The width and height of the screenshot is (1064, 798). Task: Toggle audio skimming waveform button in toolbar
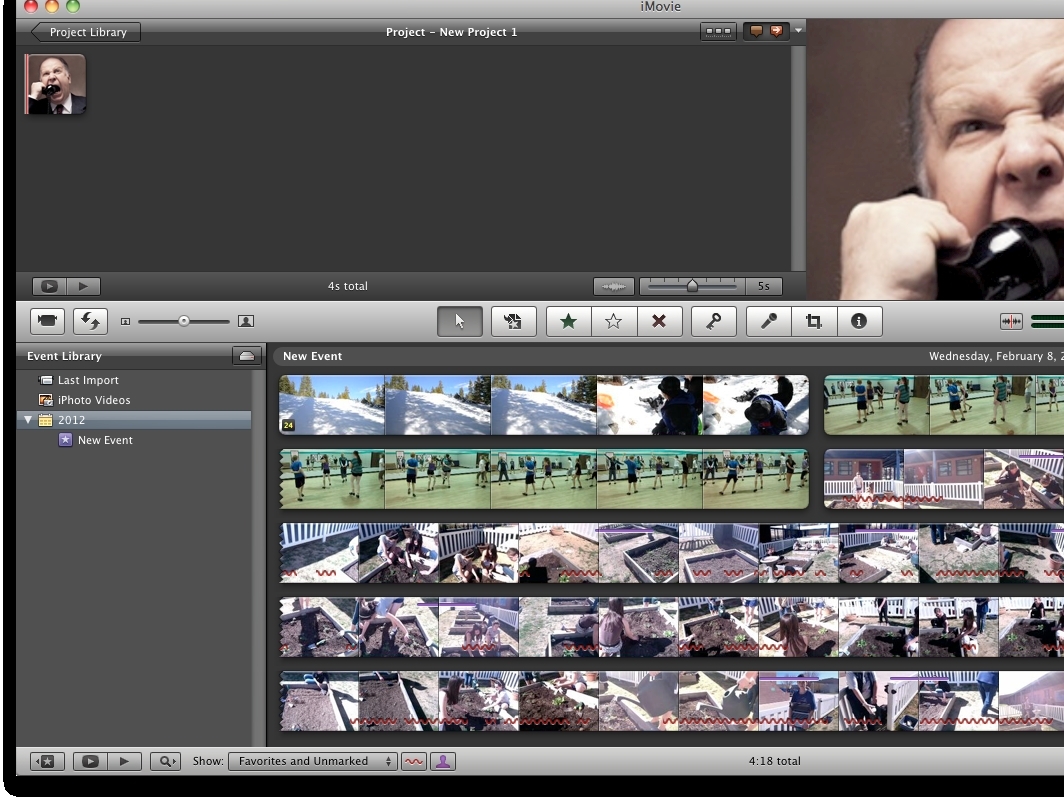[x=1011, y=321]
